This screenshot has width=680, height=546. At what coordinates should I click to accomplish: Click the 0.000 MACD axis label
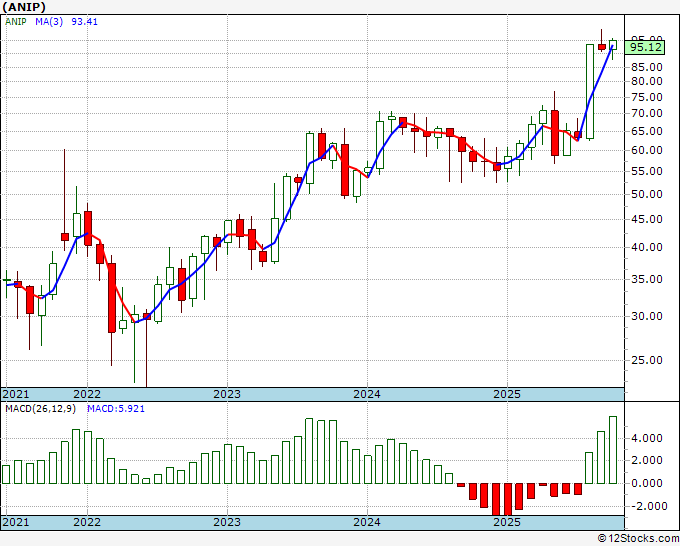coord(647,483)
